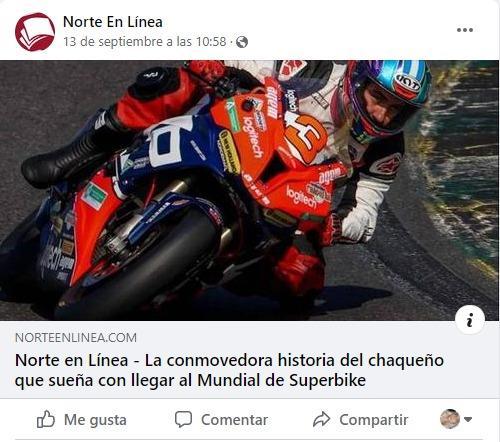
Task: Open the motorcycle racer preview image
Action: click(x=249, y=190)
